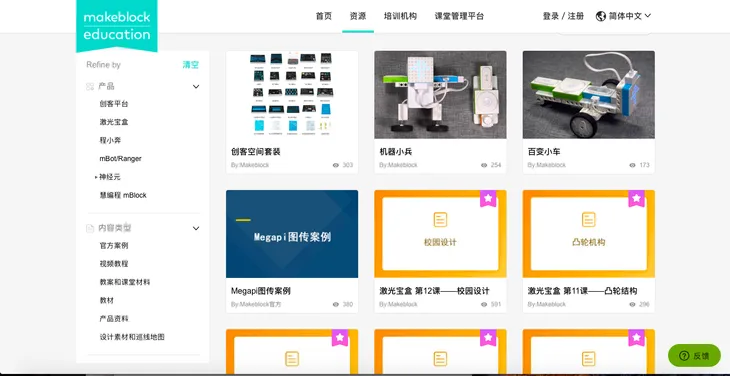Select the 资源 navigation tab

click(358, 16)
